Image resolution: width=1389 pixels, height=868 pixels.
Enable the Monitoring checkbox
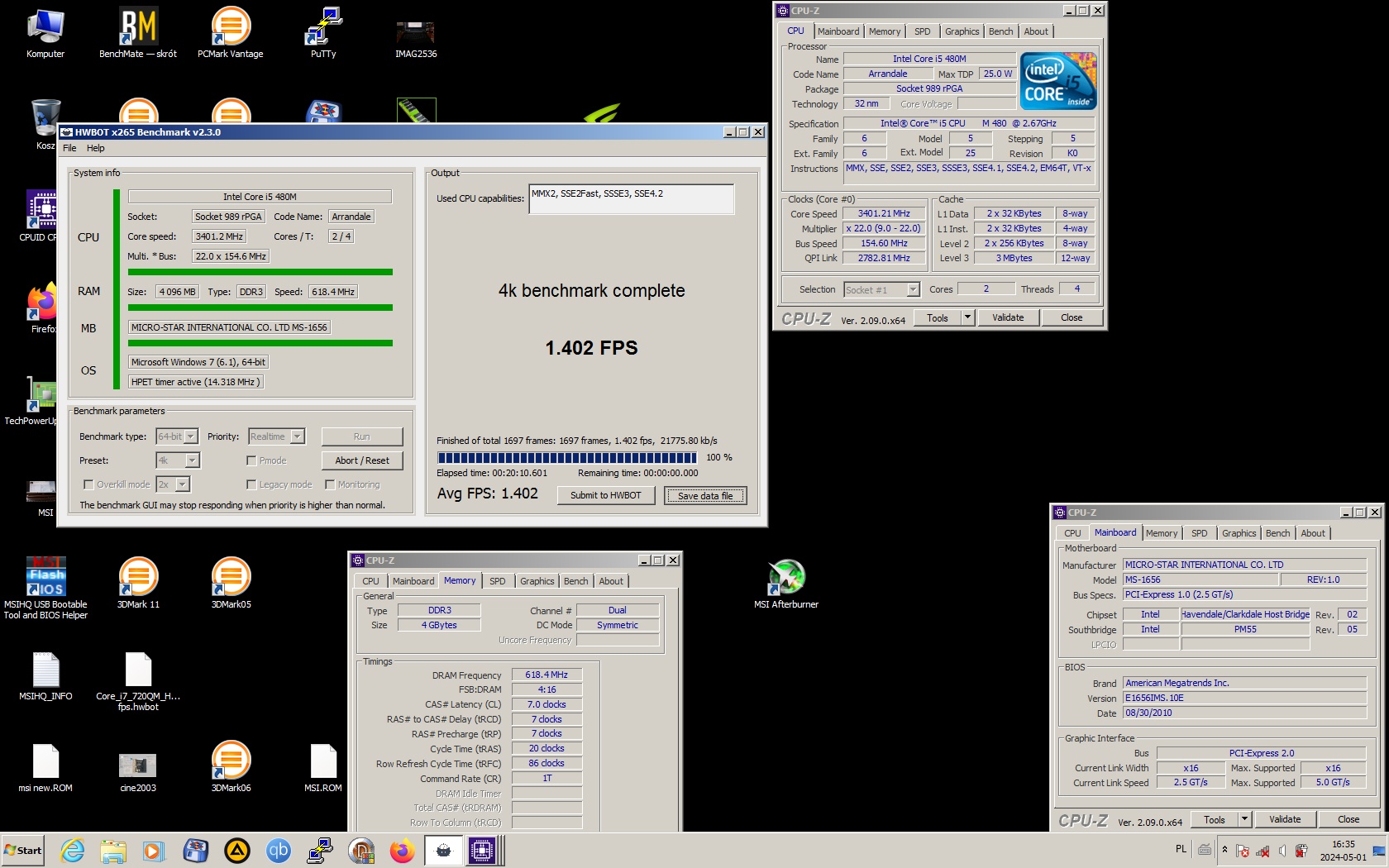tap(330, 484)
